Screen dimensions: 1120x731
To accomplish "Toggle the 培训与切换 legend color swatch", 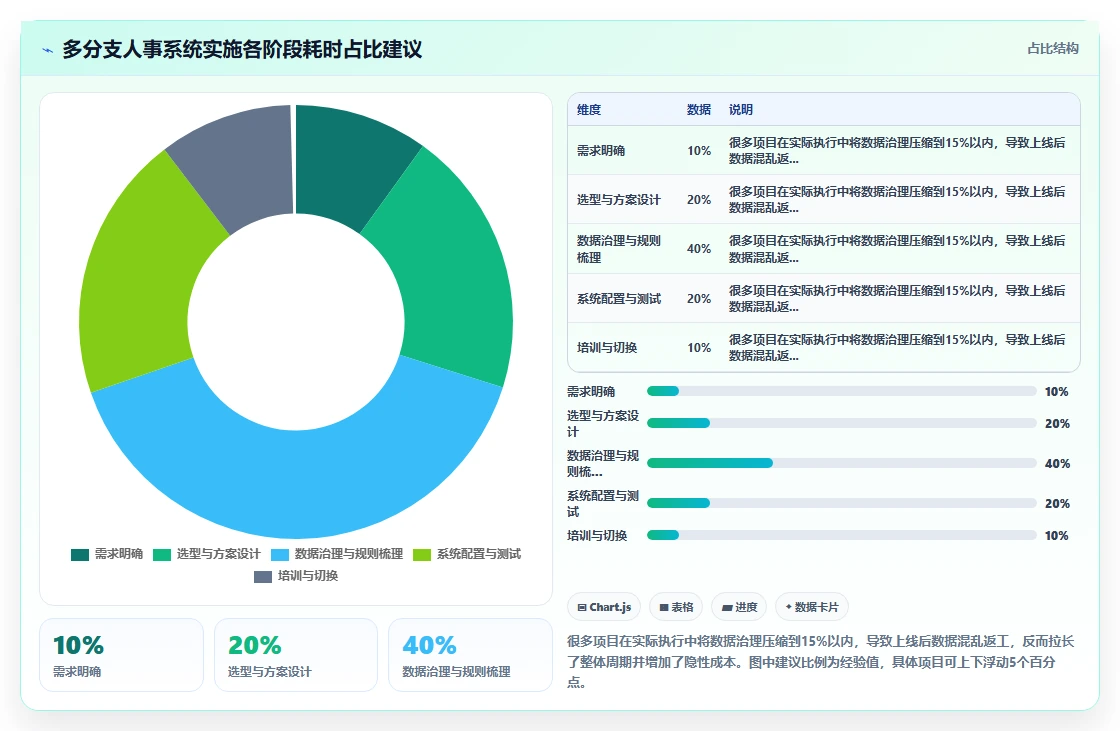I will [x=263, y=577].
